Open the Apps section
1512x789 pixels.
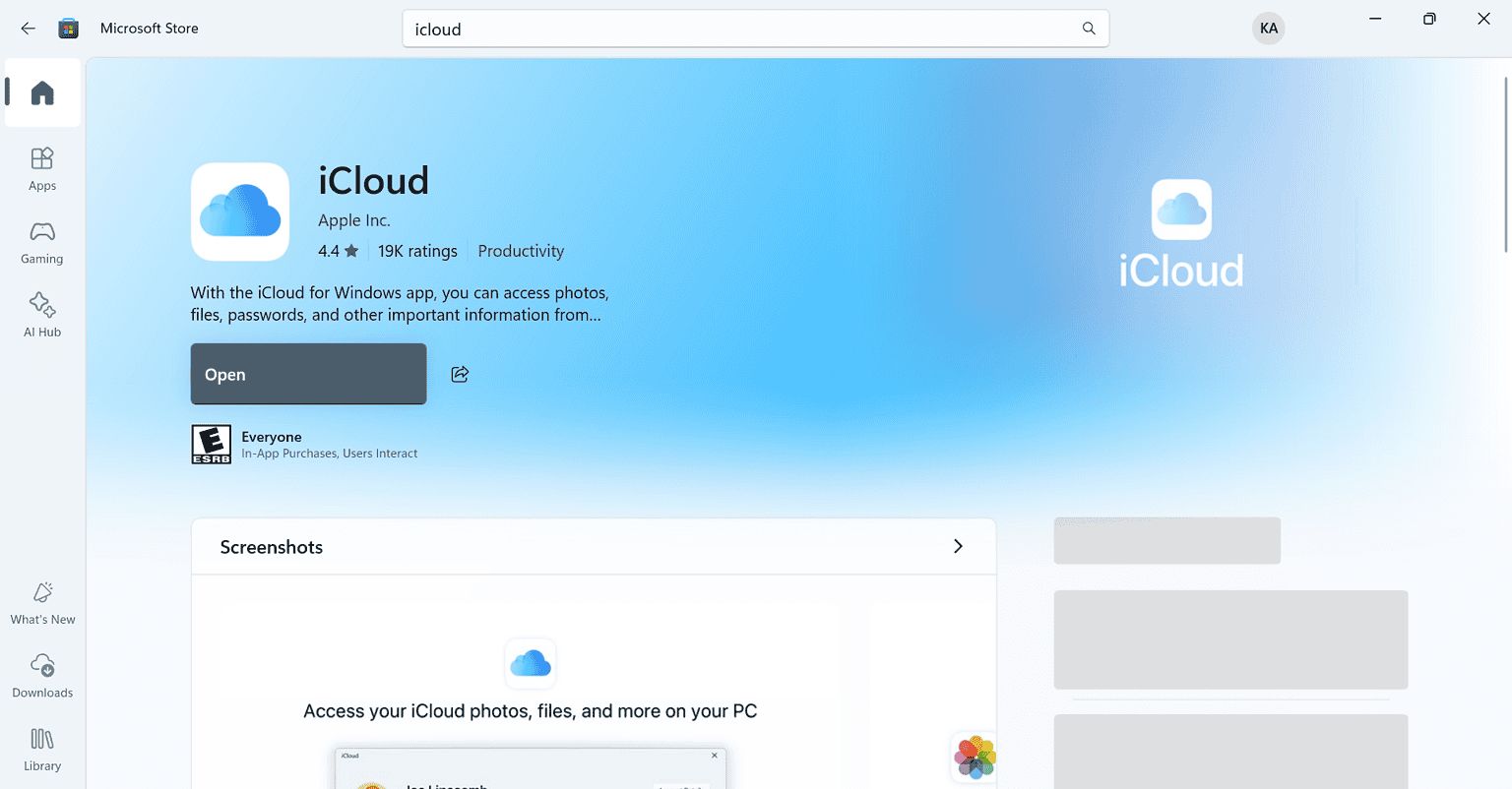(x=42, y=169)
